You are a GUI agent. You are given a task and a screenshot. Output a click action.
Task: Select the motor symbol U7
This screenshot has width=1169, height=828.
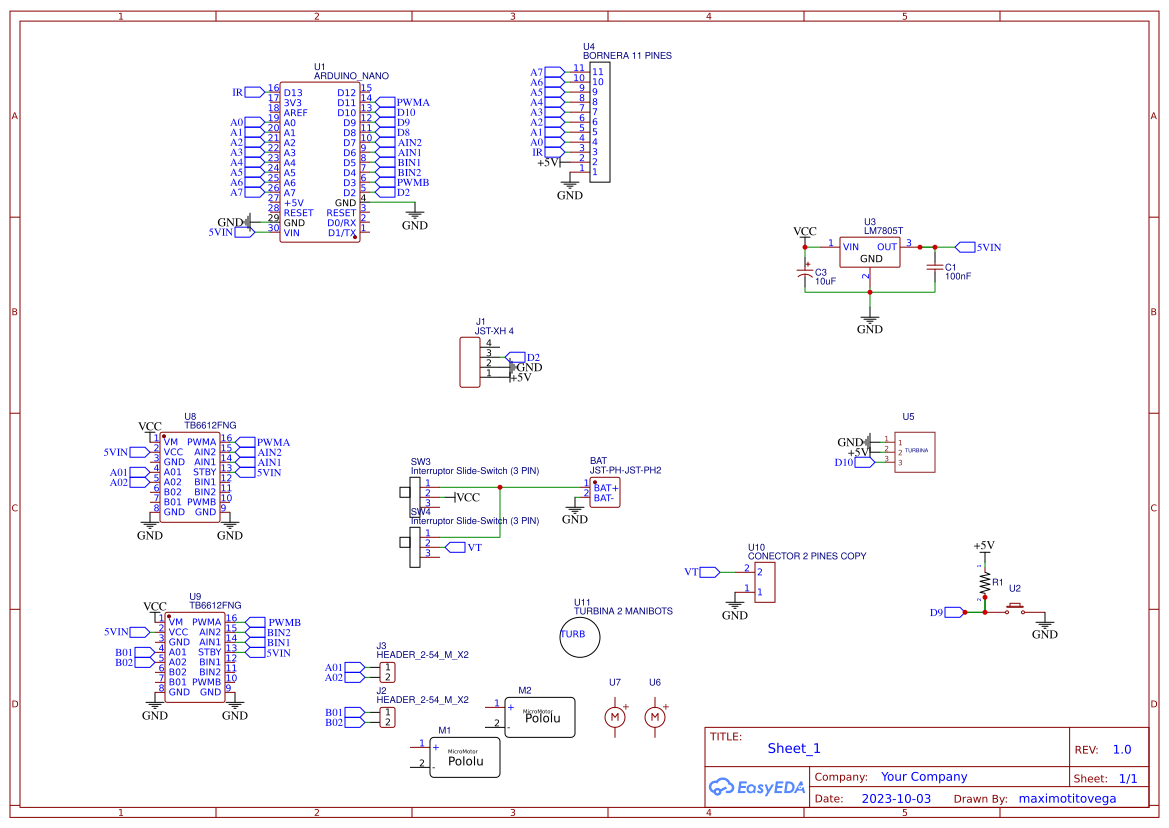(x=614, y=716)
